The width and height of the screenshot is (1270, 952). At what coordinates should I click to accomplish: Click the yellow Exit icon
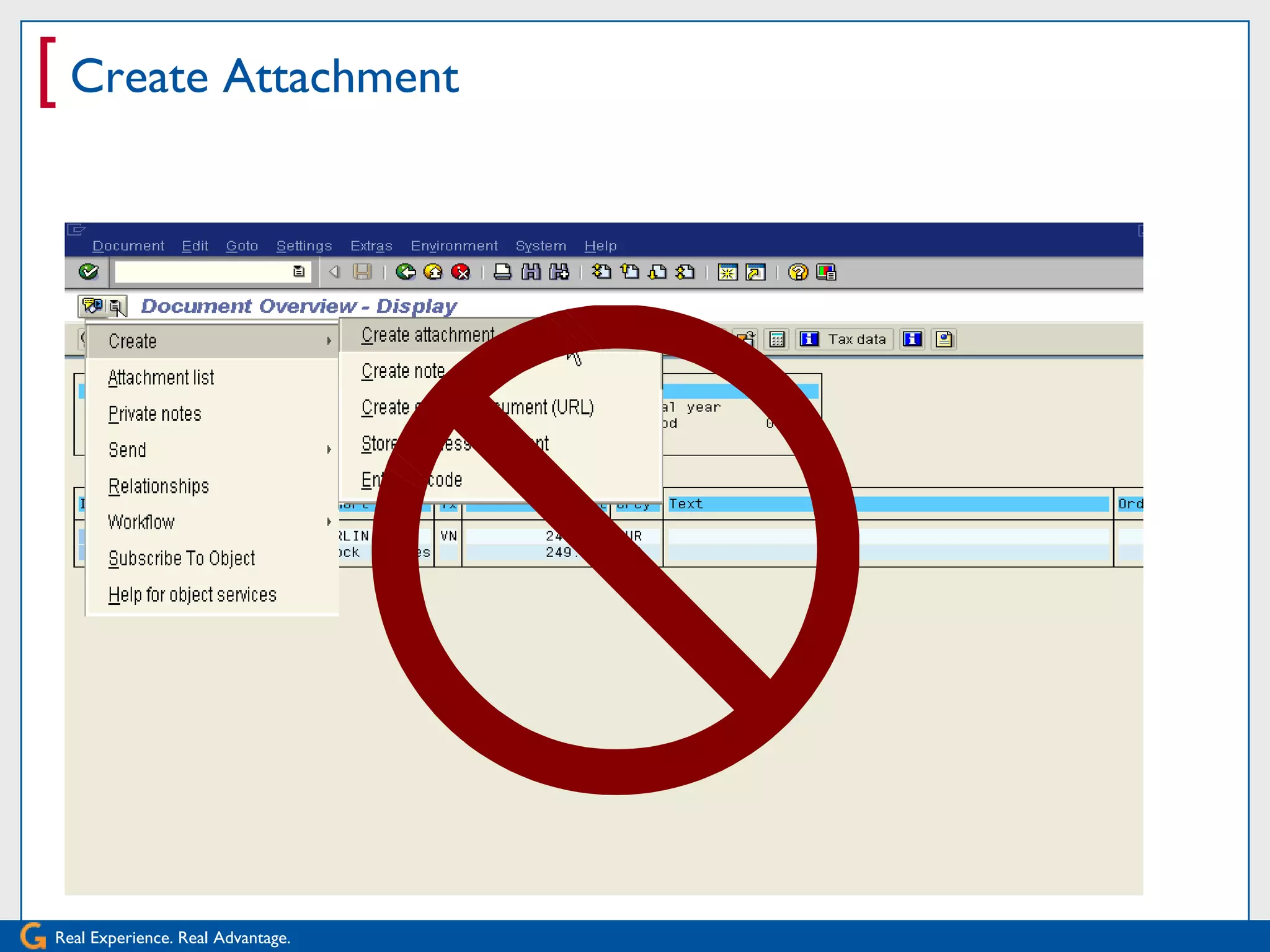point(433,271)
